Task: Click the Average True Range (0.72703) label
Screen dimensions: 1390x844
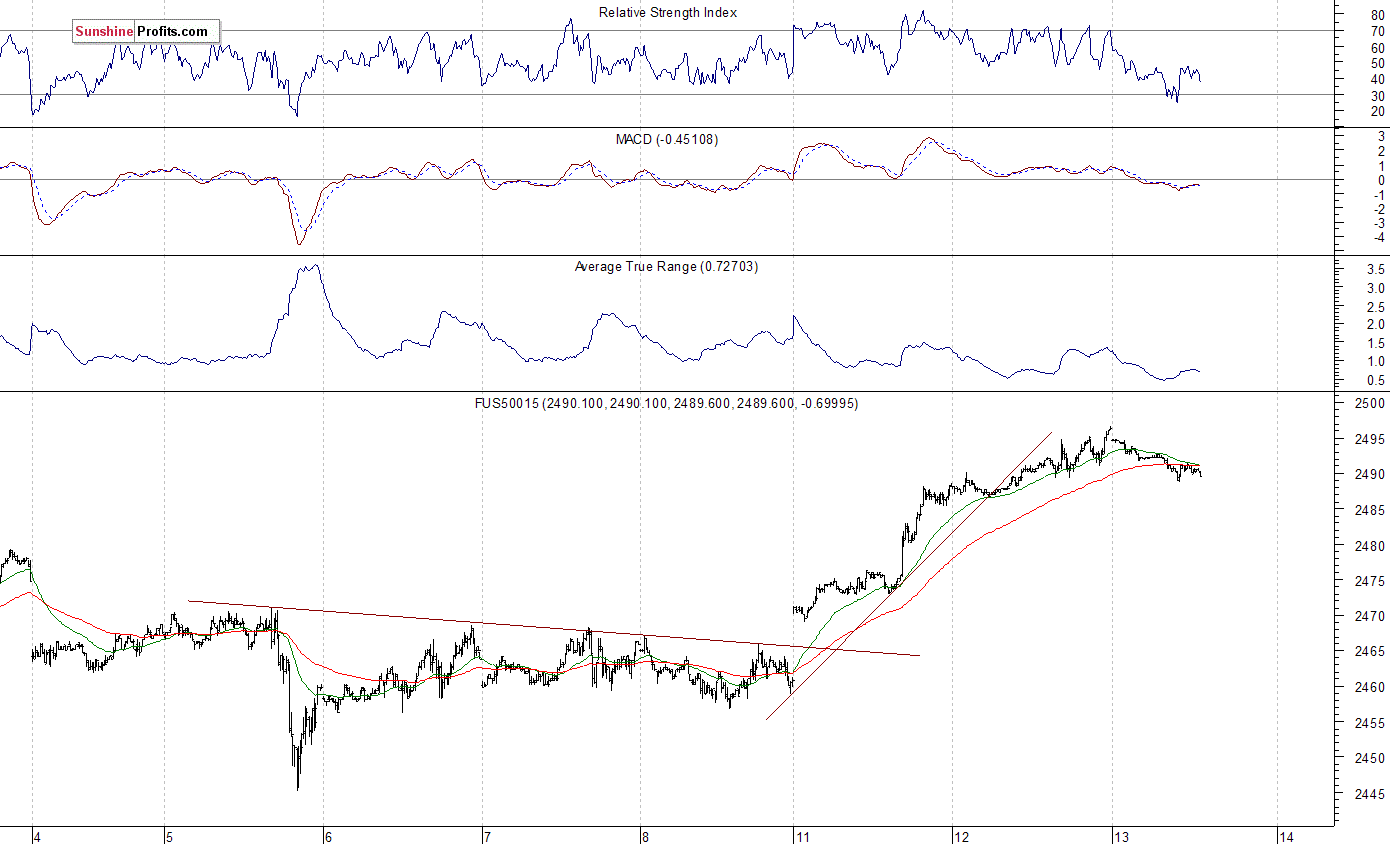Action: tap(666, 267)
